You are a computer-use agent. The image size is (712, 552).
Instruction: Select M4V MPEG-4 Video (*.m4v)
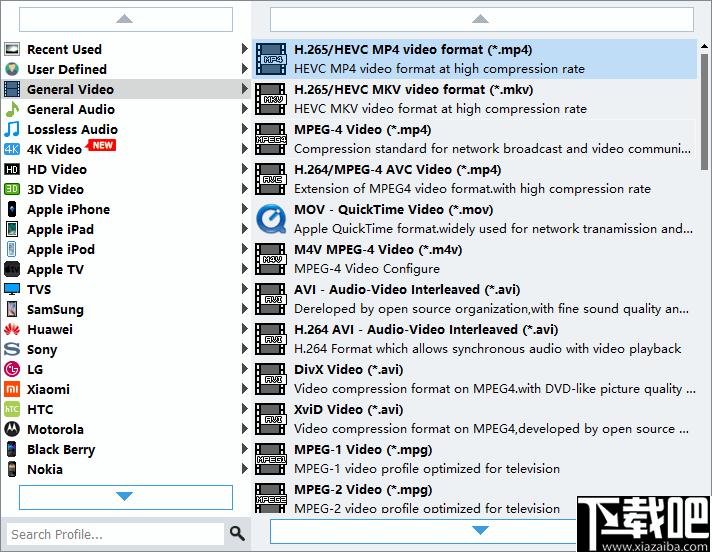(x=475, y=259)
